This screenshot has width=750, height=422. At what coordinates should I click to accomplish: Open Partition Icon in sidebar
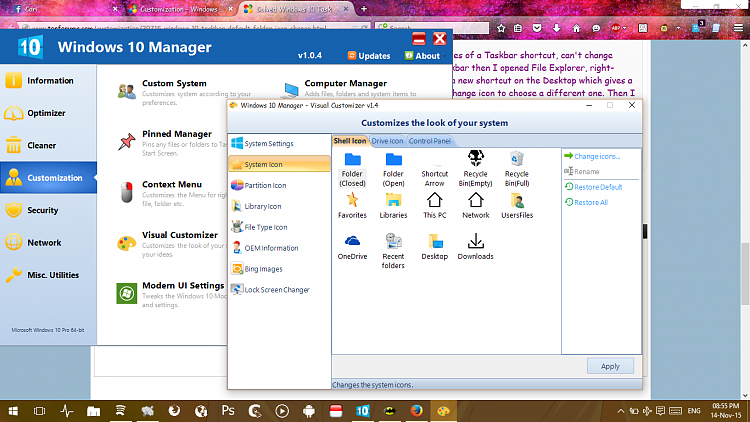click(x=264, y=185)
